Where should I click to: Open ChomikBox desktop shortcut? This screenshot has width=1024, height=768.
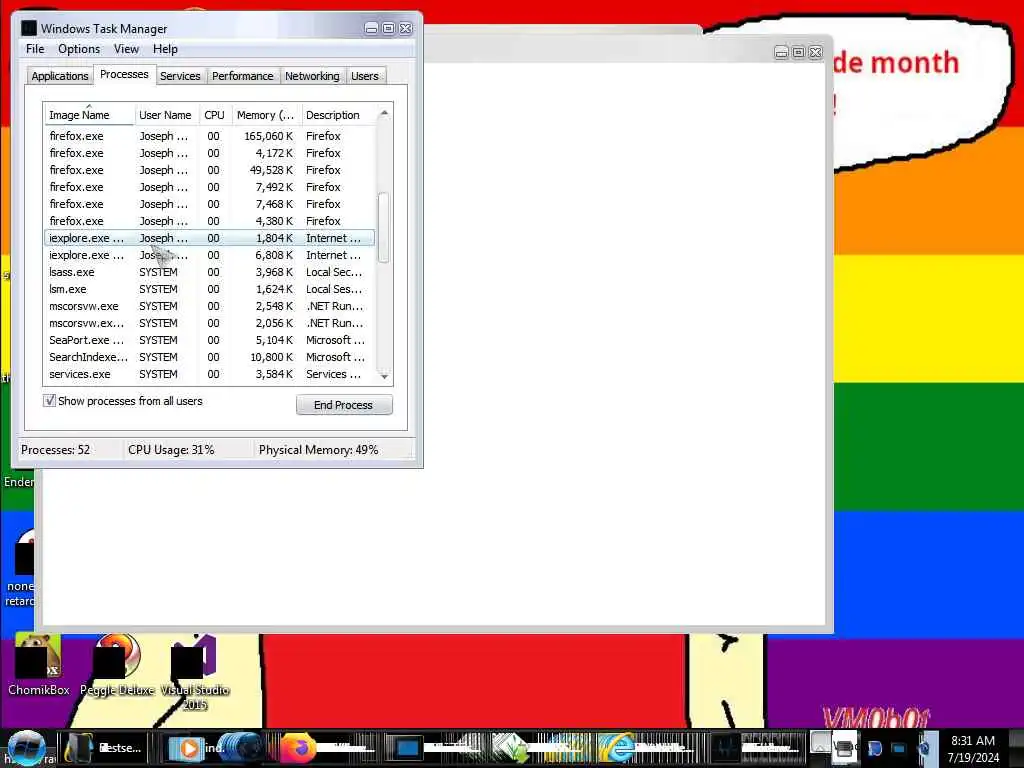coord(39,665)
